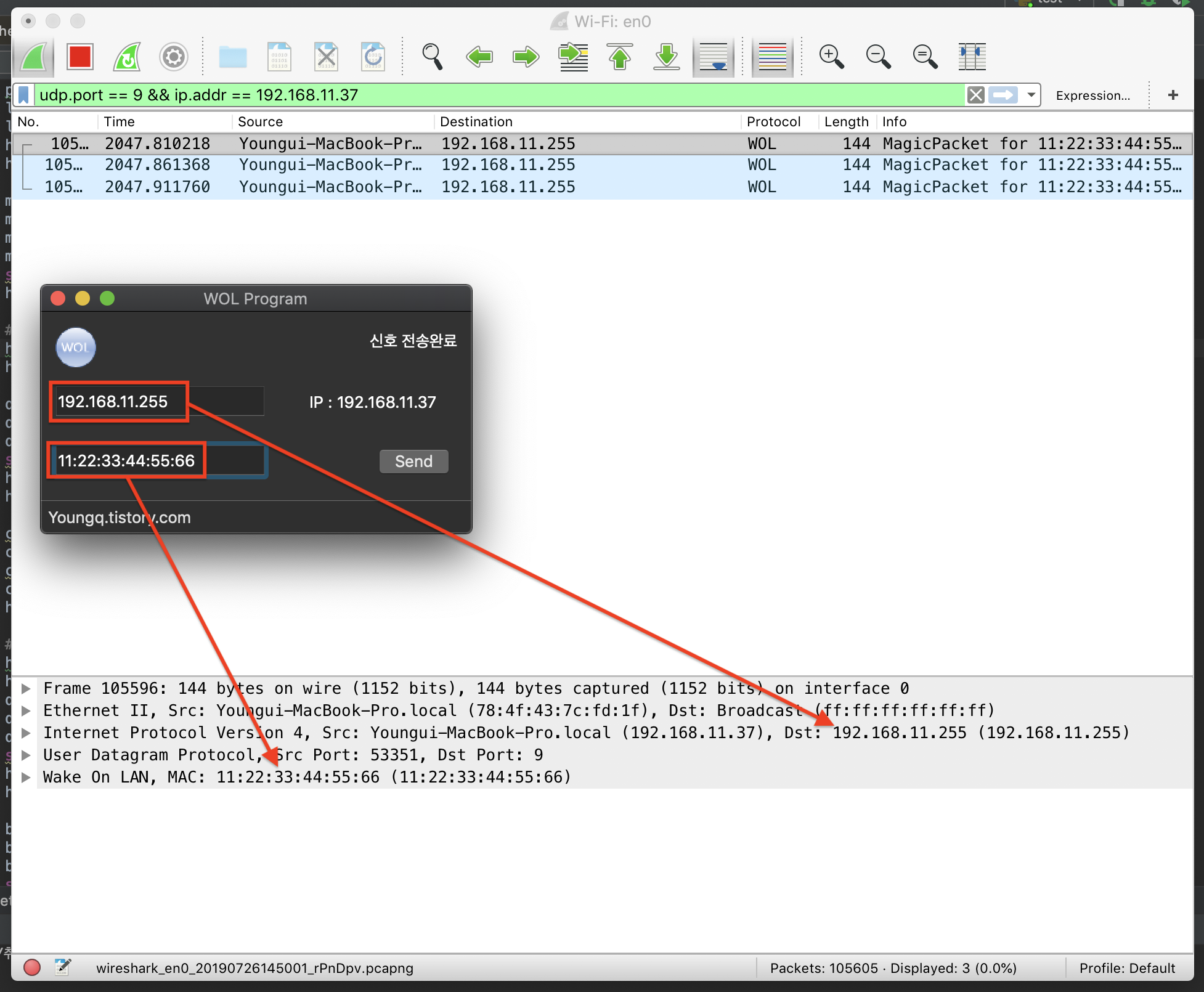
Task: Toggle auto-scroll during live capture
Action: click(x=714, y=57)
